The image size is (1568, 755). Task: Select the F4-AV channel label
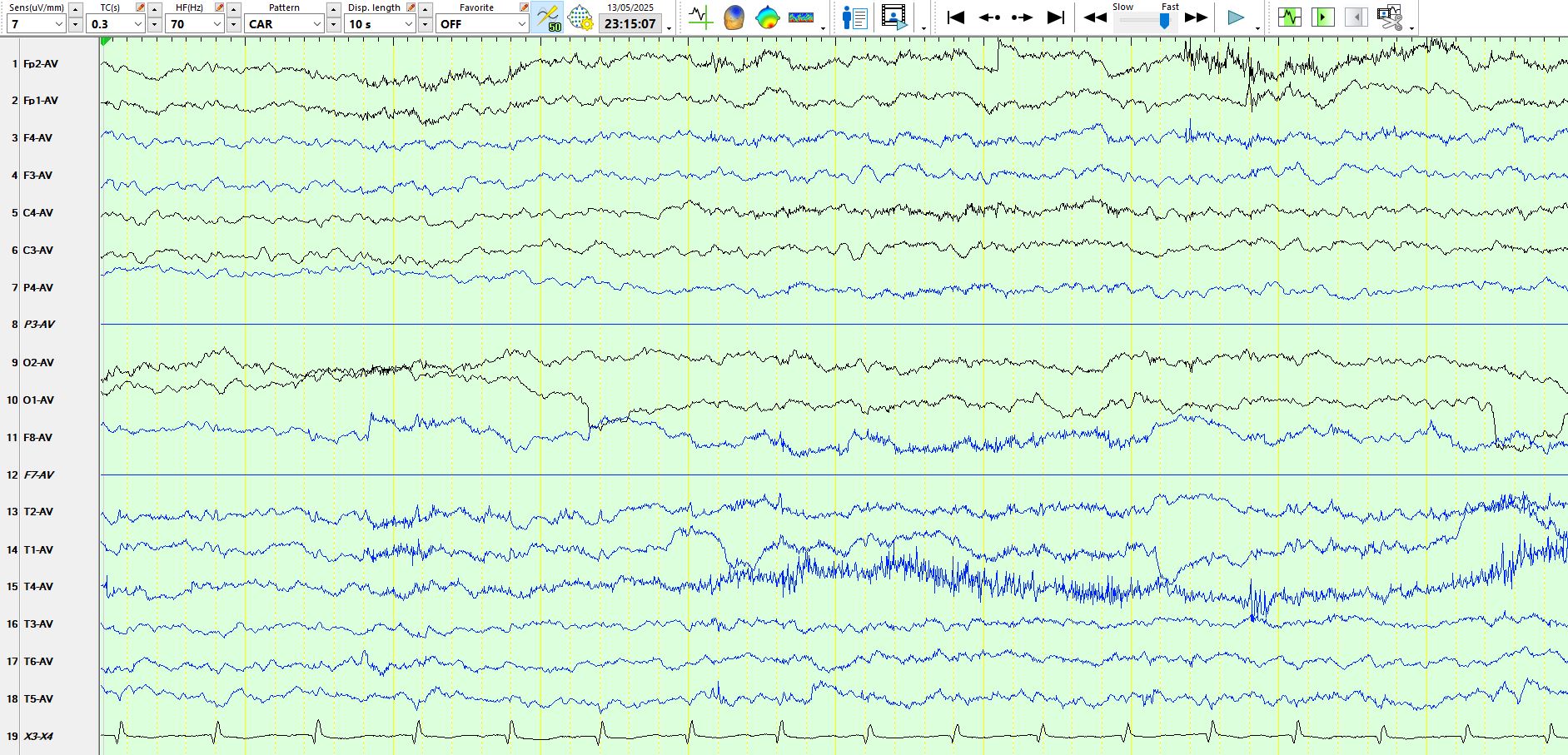pos(37,138)
